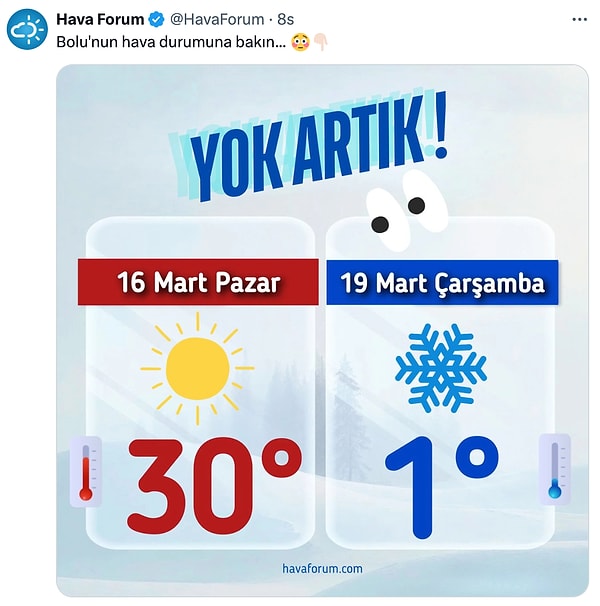Click the YOK ARTIK! headline
The image size is (600, 606).
[x=309, y=148]
